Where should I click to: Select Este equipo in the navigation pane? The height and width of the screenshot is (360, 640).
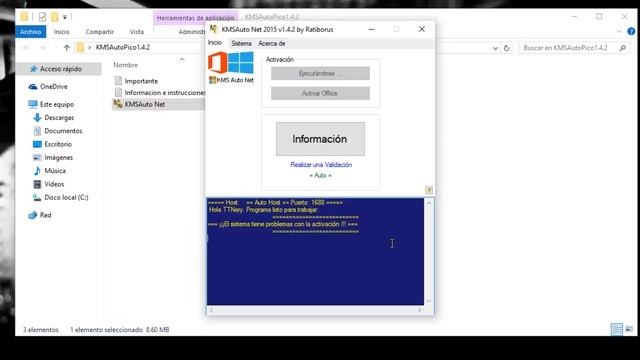[x=57, y=104]
